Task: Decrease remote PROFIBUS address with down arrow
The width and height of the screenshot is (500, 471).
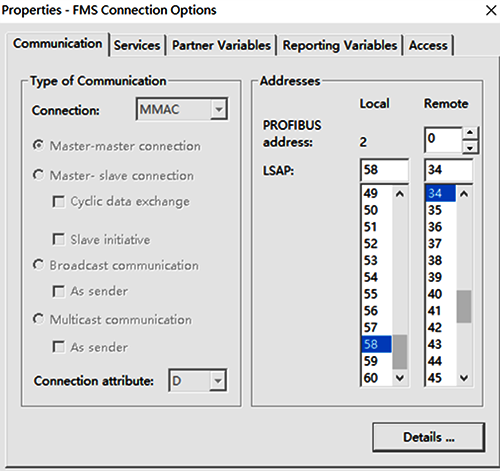Action: coord(470,147)
